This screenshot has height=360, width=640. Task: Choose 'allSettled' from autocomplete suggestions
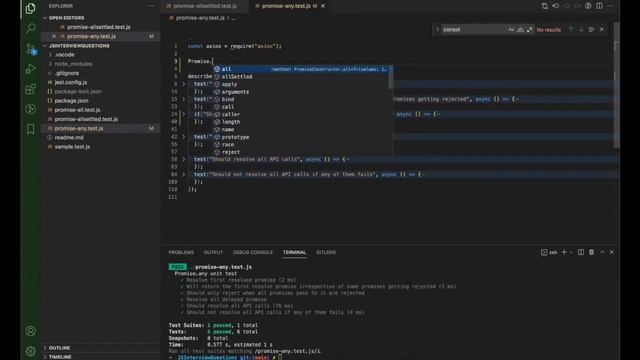coord(302,77)
